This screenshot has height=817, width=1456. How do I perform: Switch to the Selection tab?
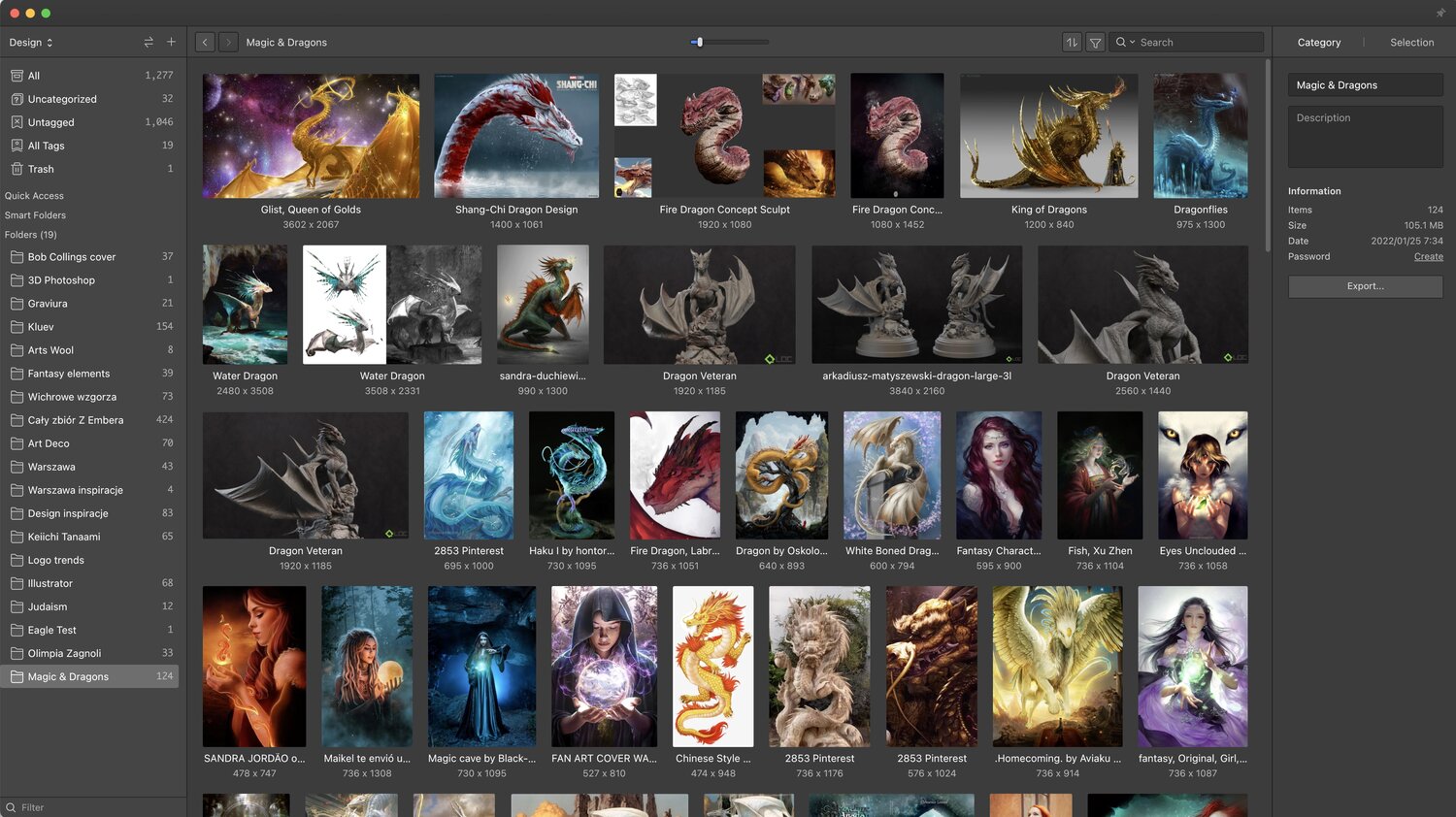pyautogui.click(x=1411, y=43)
